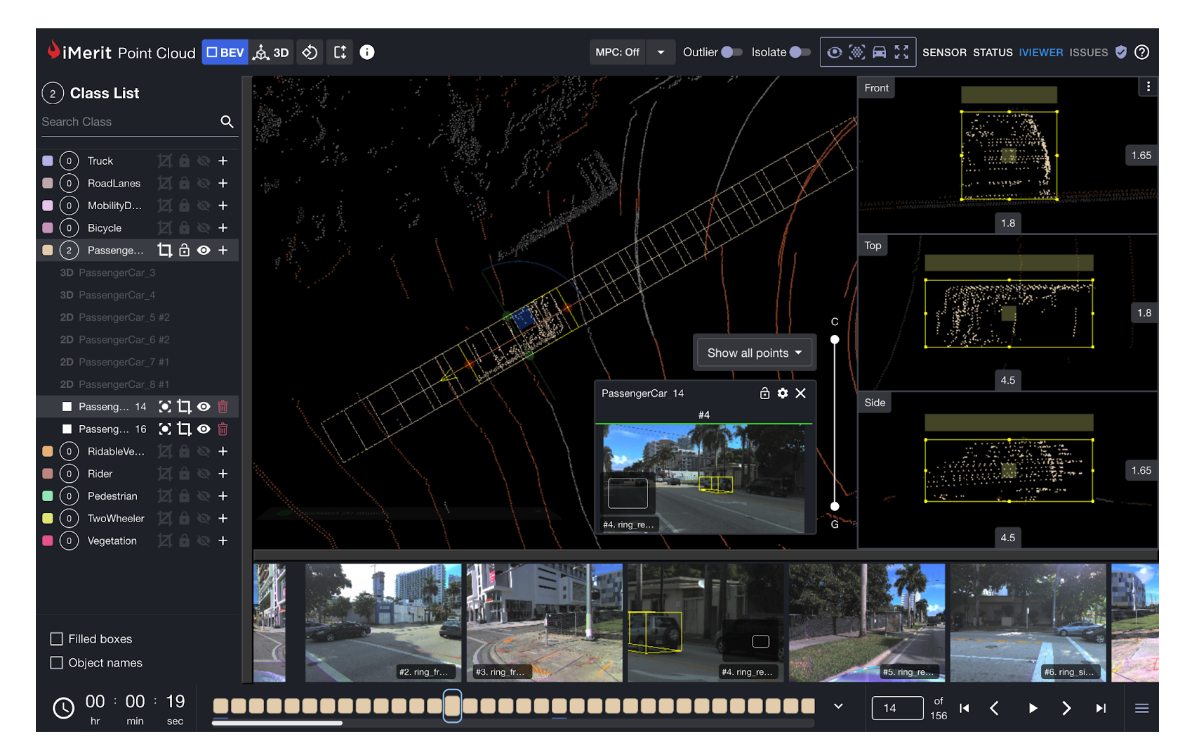Click the gear settings icon on PassengerCar 14 popup
Screen dimensions: 1186x756
click(783, 393)
